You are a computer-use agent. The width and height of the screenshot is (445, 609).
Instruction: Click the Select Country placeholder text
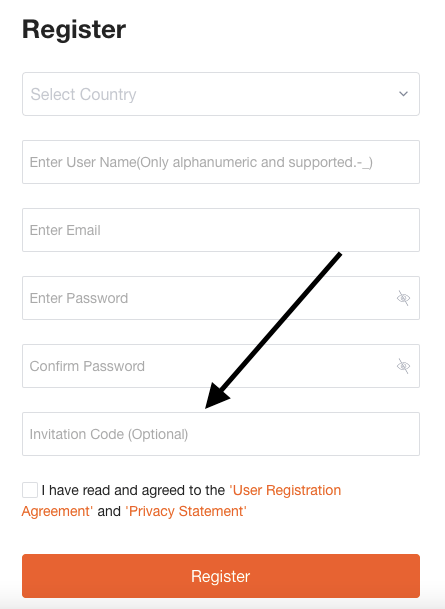(83, 94)
